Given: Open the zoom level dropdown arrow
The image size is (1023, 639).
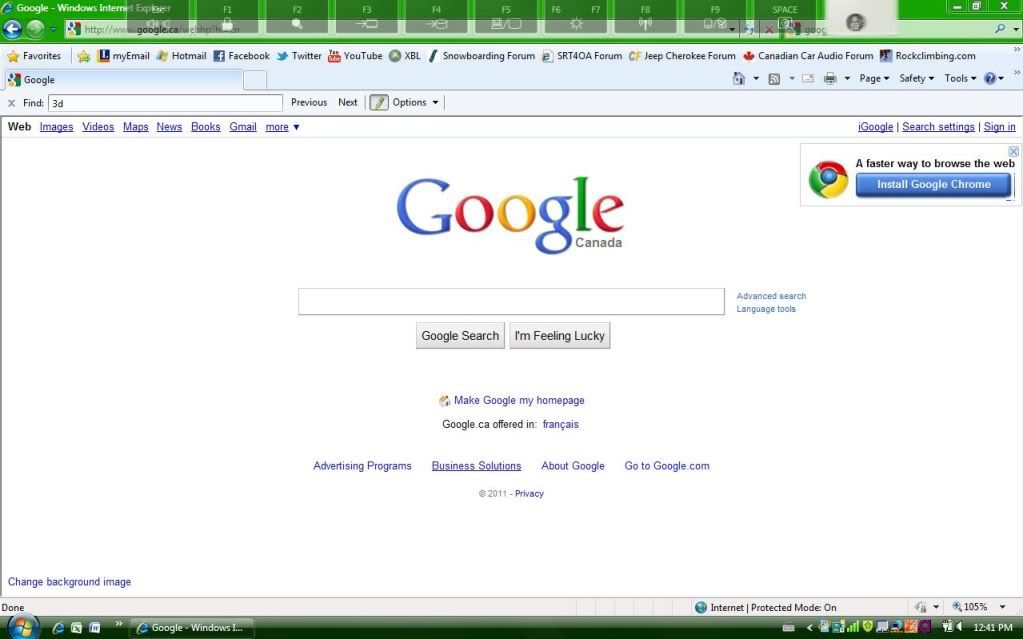Looking at the screenshot, I should 1003,607.
